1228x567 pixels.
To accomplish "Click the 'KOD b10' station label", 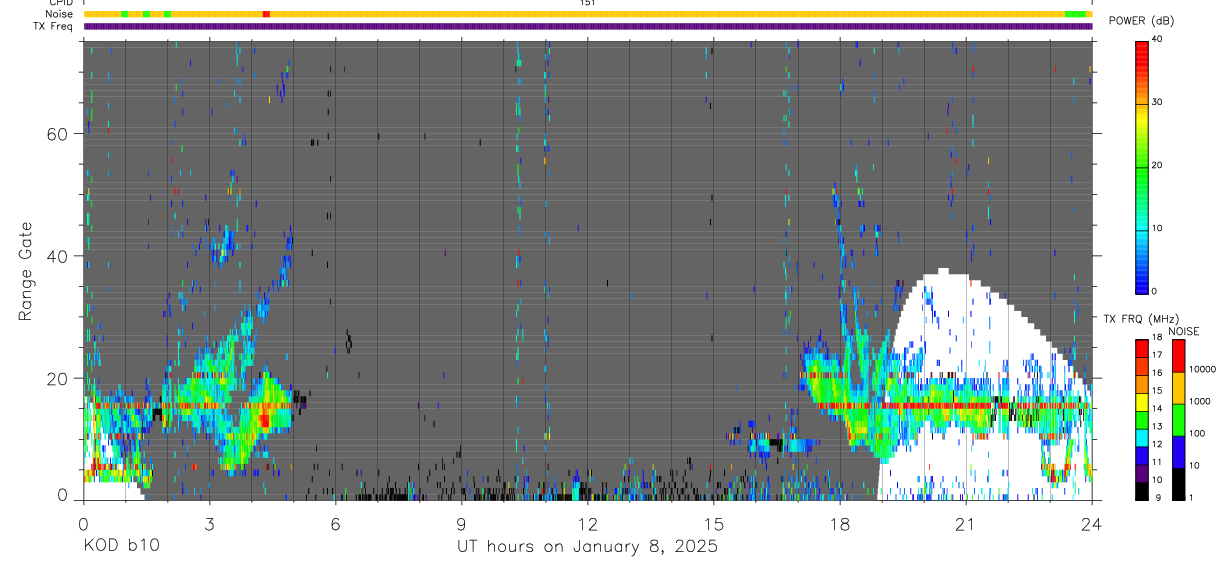I will tap(121, 547).
